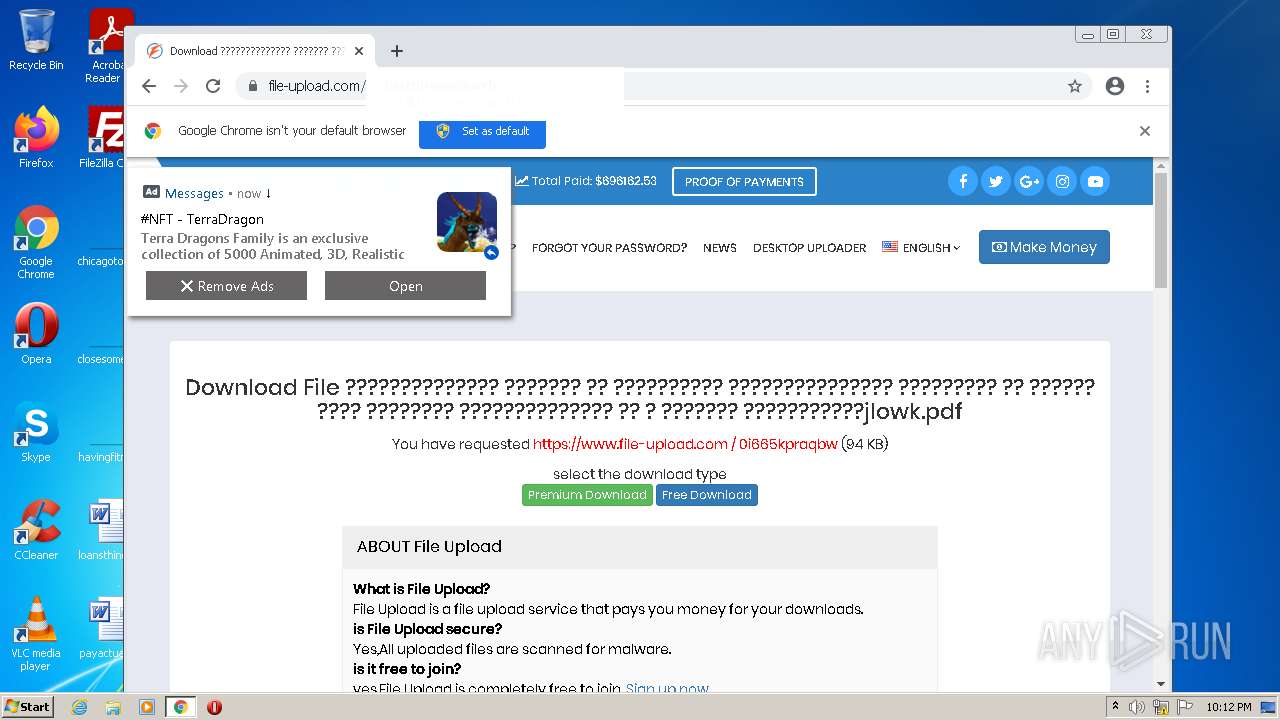This screenshot has width=1280, height=720.
Task: Show hidden system tray icons
Action: pos(1115,707)
